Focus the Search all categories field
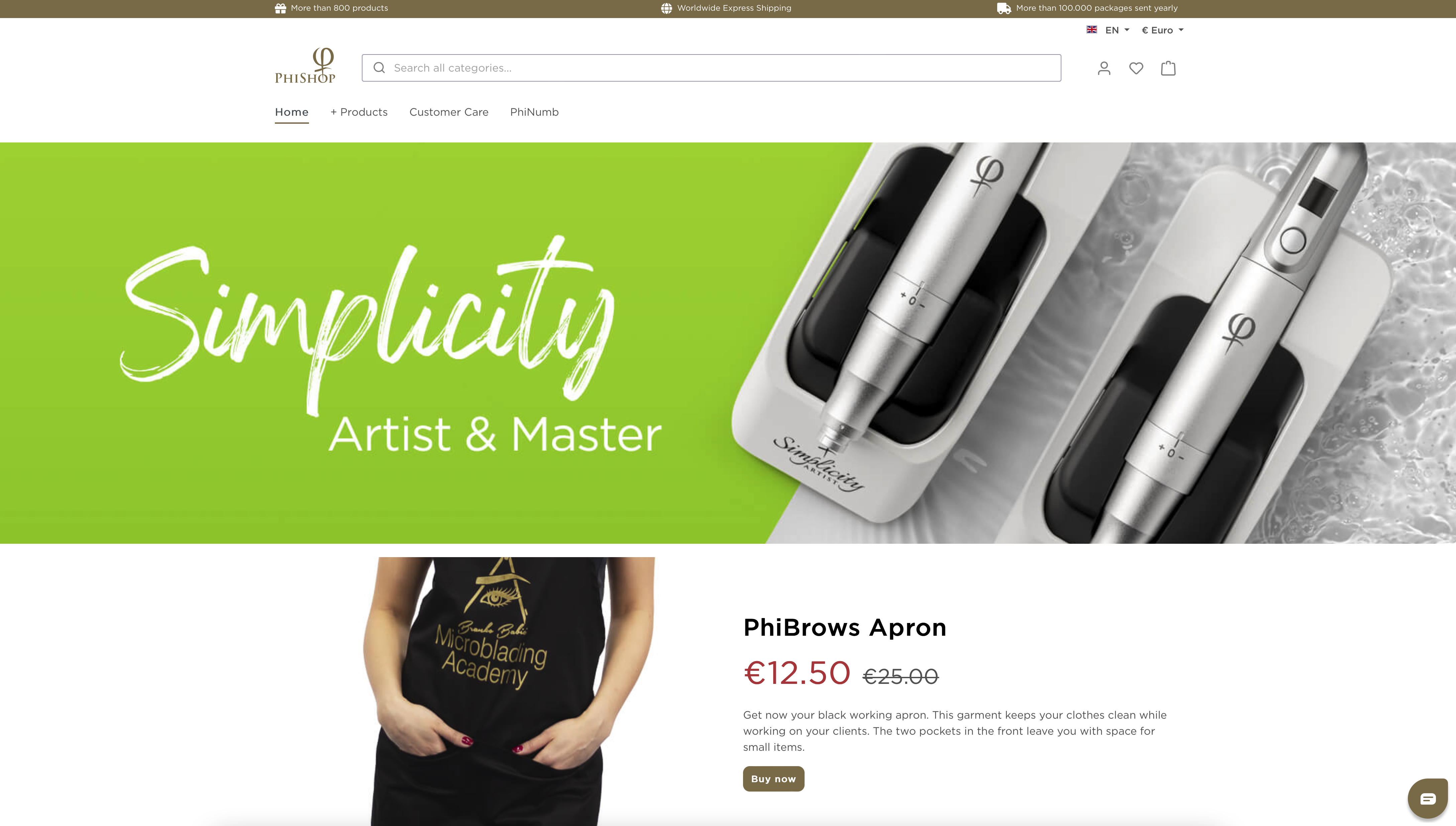This screenshot has width=1456, height=826. click(x=711, y=68)
